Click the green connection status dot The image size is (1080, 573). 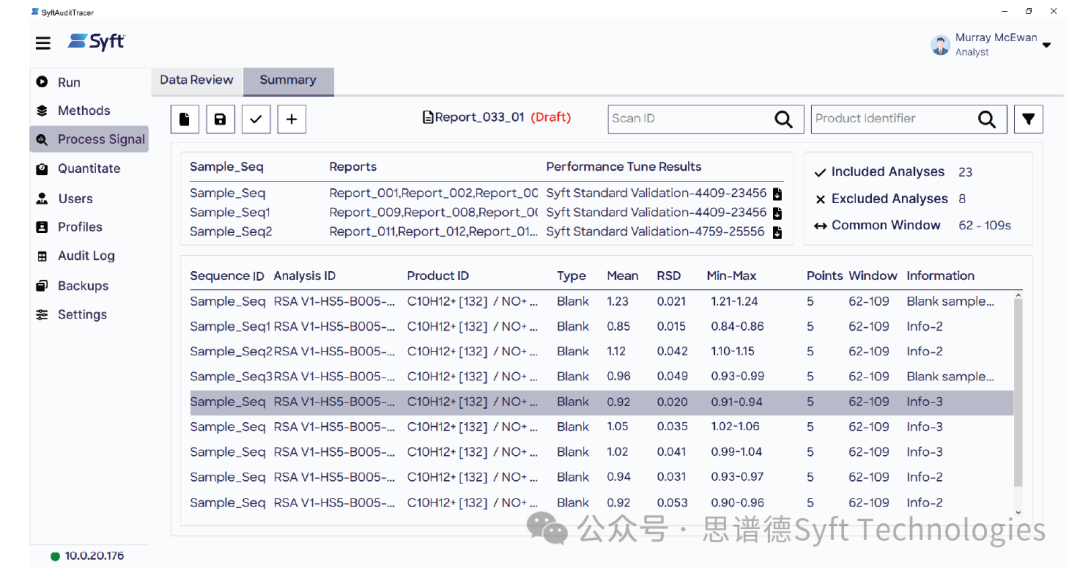[55, 556]
